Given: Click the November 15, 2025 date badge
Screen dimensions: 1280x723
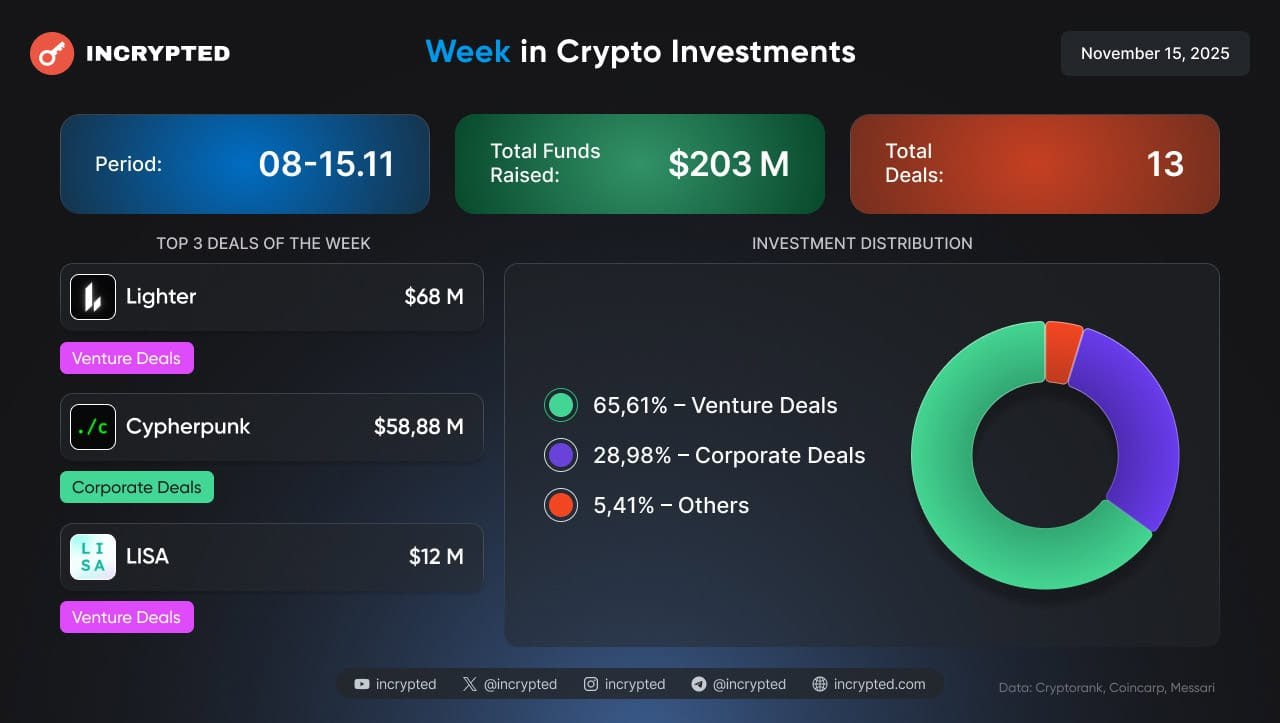Looking at the screenshot, I should pyautogui.click(x=1155, y=53).
